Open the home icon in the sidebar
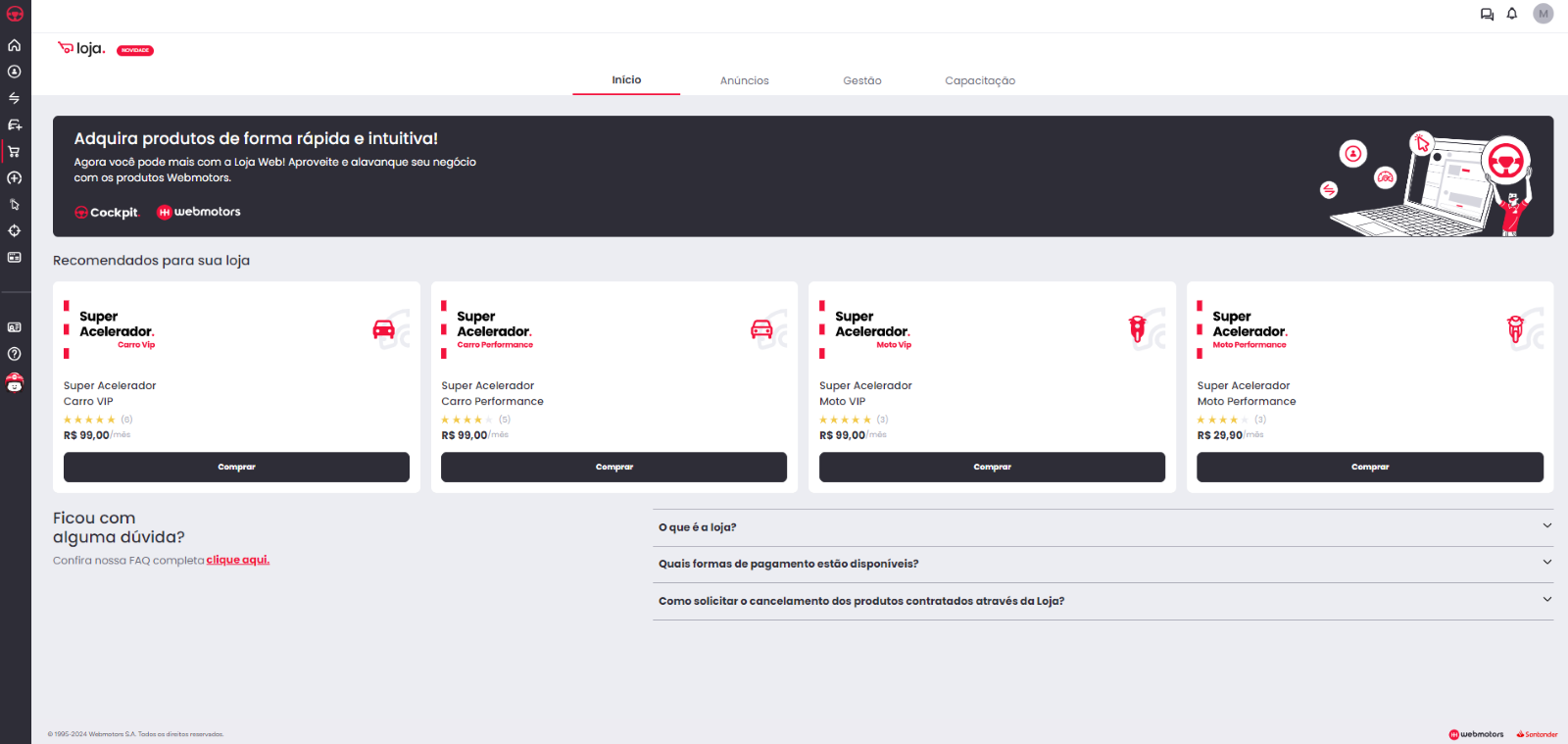1568x744 pixels. click(15, 45)
